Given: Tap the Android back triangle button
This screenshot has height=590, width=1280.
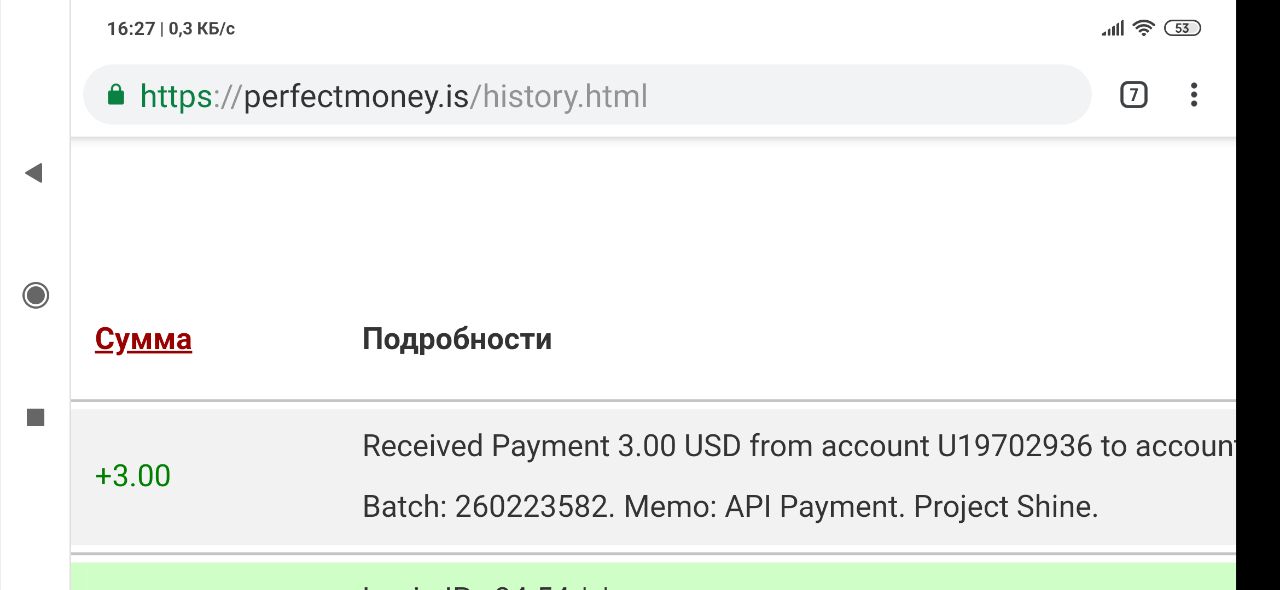Looking at the screenshot, I should pos(34,173).
